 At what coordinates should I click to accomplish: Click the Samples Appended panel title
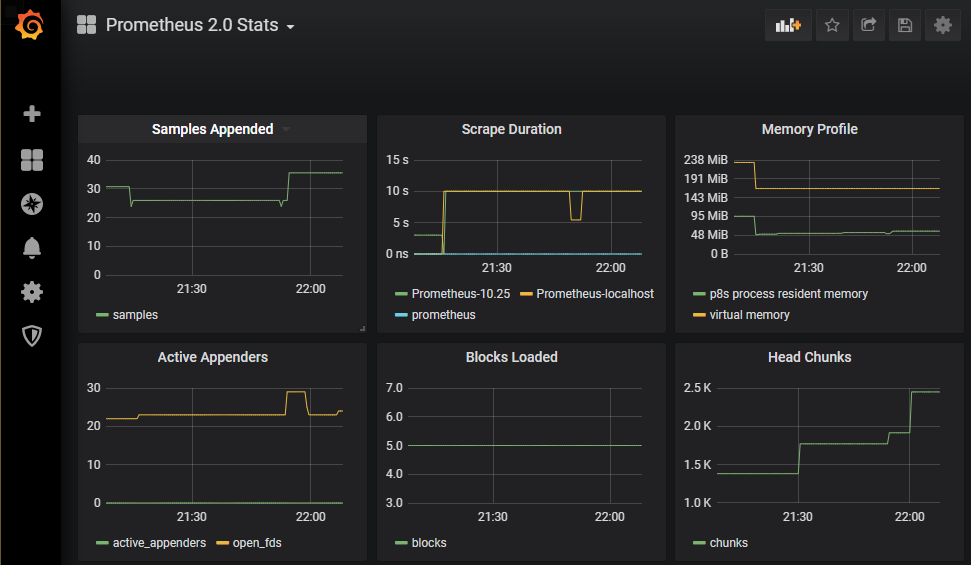(x=212, y=129)
